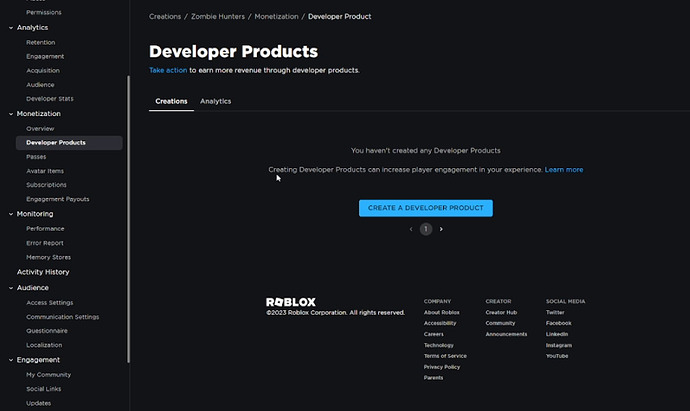This screenshot has width=690, height=411.
Task: Go to Subscriptions
Action: 46,185
